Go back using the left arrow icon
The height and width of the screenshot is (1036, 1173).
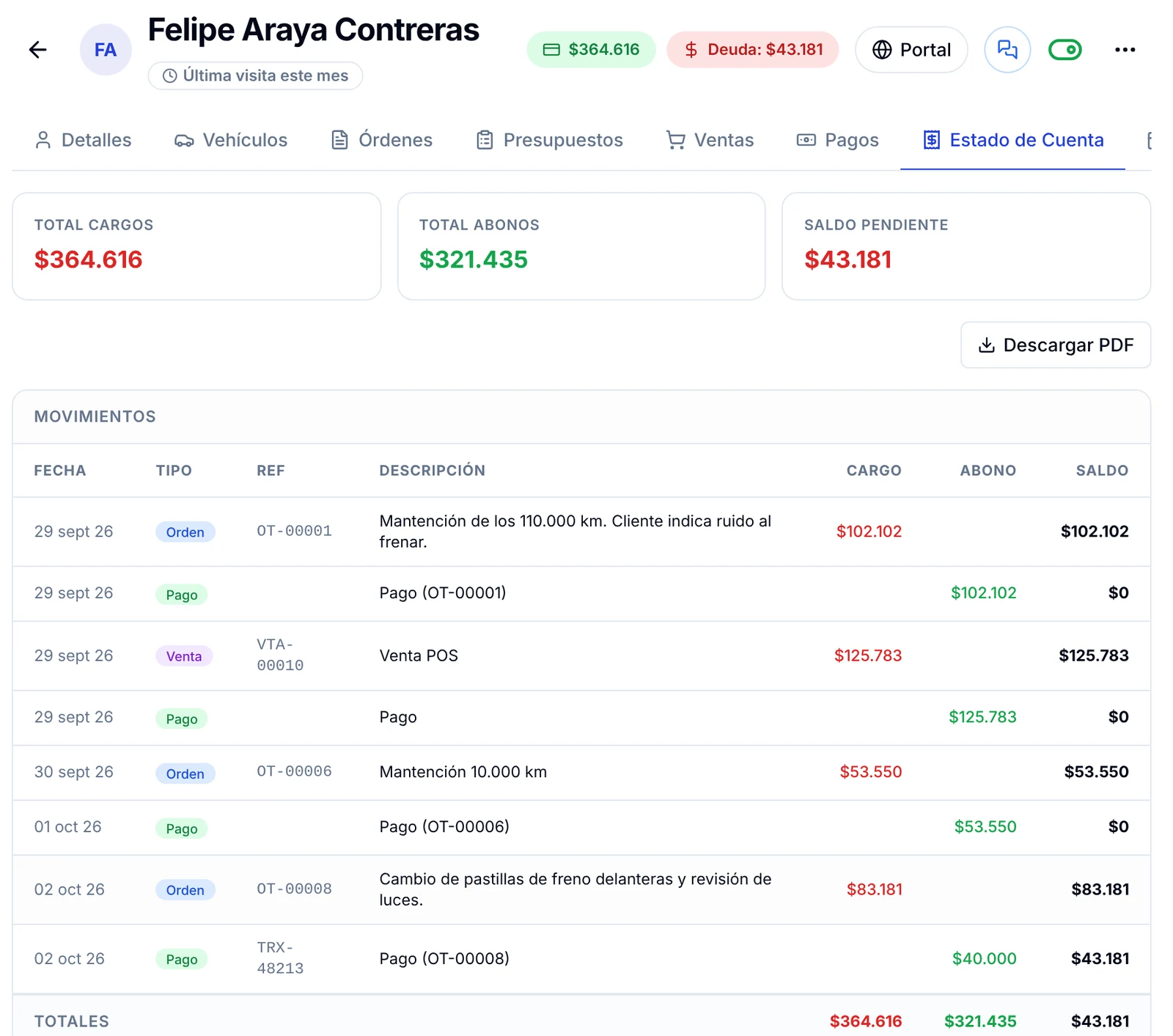pos(37,50)
